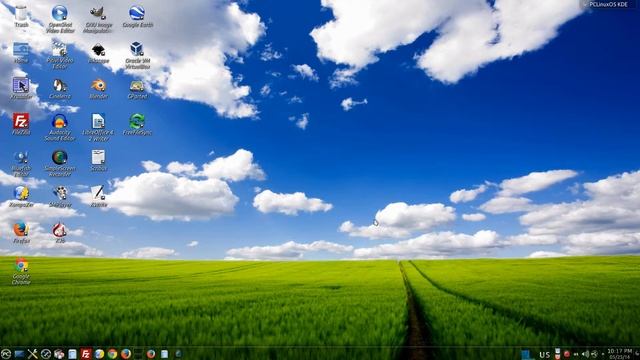Viewport: 640px width, 360px height.
Task: Open the LibreOffice Writer desktop icon
Action: coord(98,127)
